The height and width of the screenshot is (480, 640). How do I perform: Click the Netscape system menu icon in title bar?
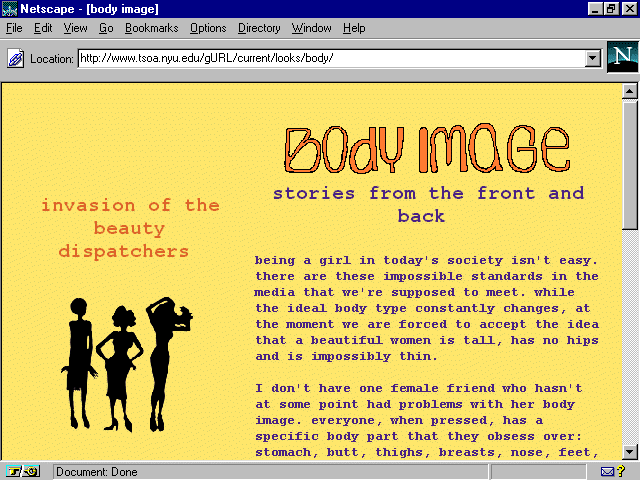(9, 9)
